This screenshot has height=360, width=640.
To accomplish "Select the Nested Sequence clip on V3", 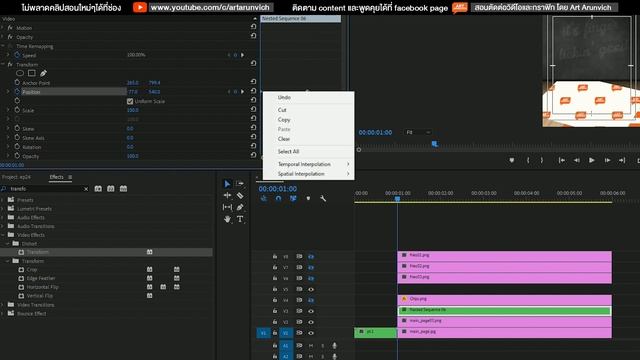I will (504, 311).
